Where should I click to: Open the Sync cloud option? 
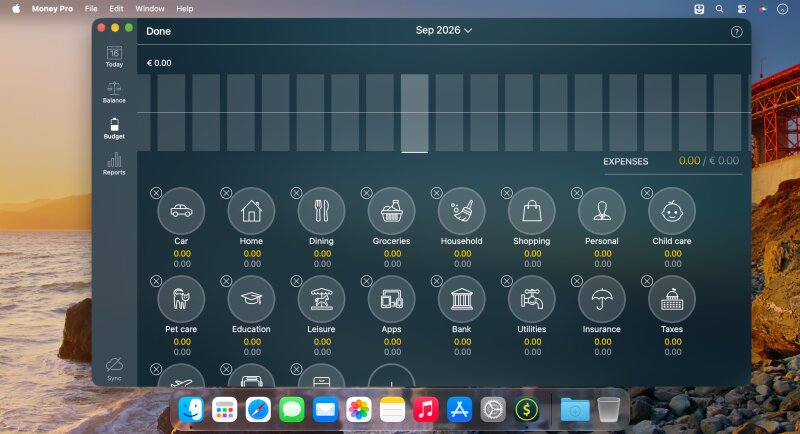click(x=114, y=369)
